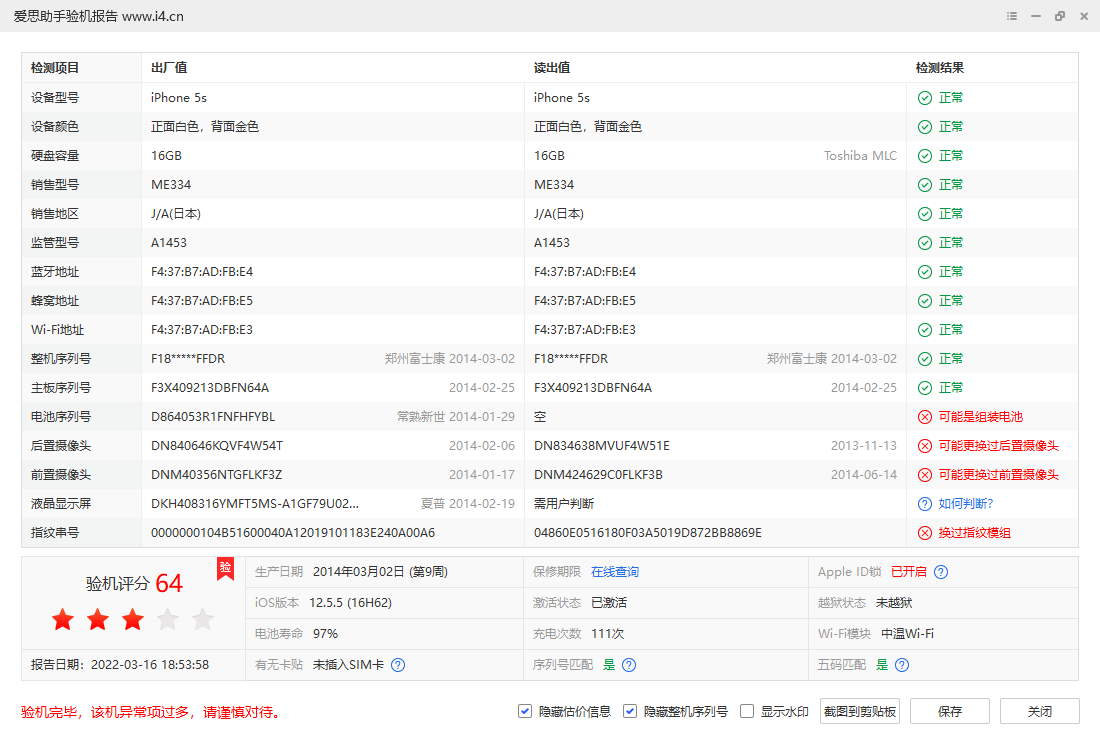The width and height of the screenshot is (1100, 749).
Task: Click the last grey rating star
Action: pyautogui.click(x=203, y=619)
